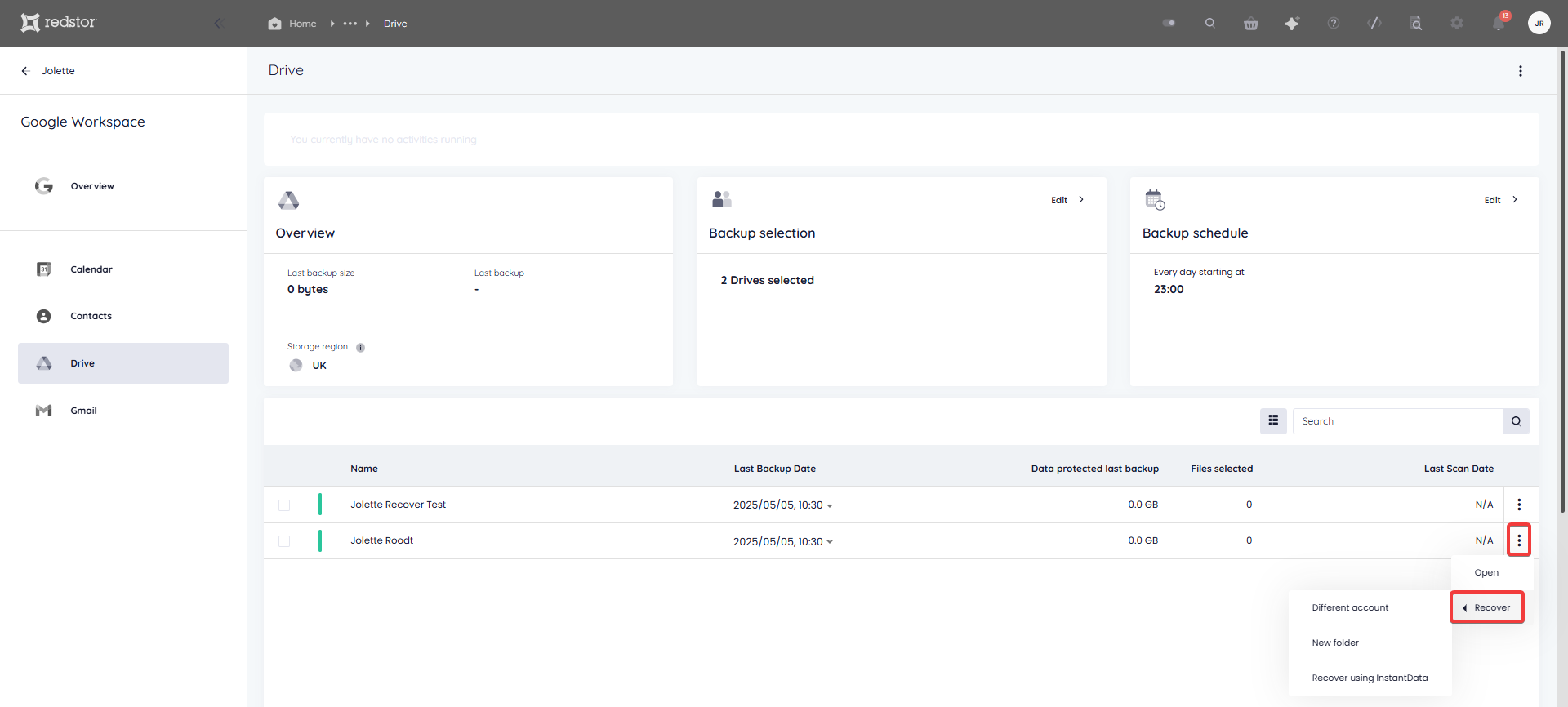Screen dimensions: 1568x707
Task: Open the global search magnifier icon
Action: point(1210,23)
